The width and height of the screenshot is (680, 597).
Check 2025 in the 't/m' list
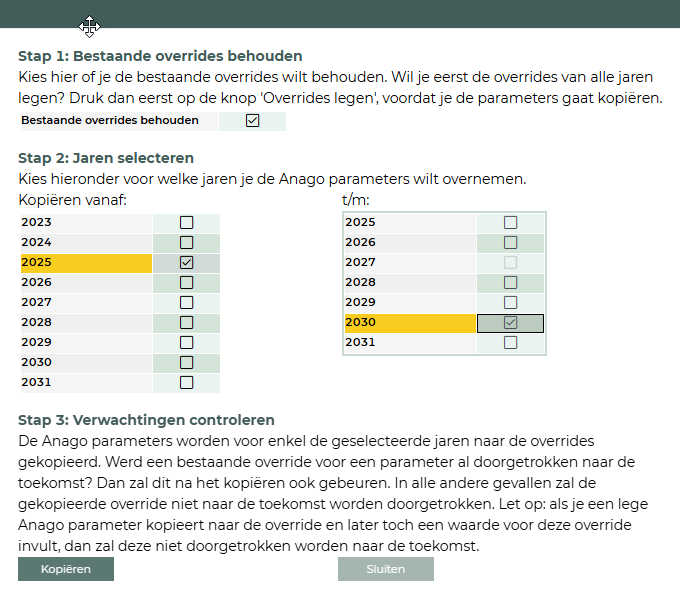tap(511, 222)
